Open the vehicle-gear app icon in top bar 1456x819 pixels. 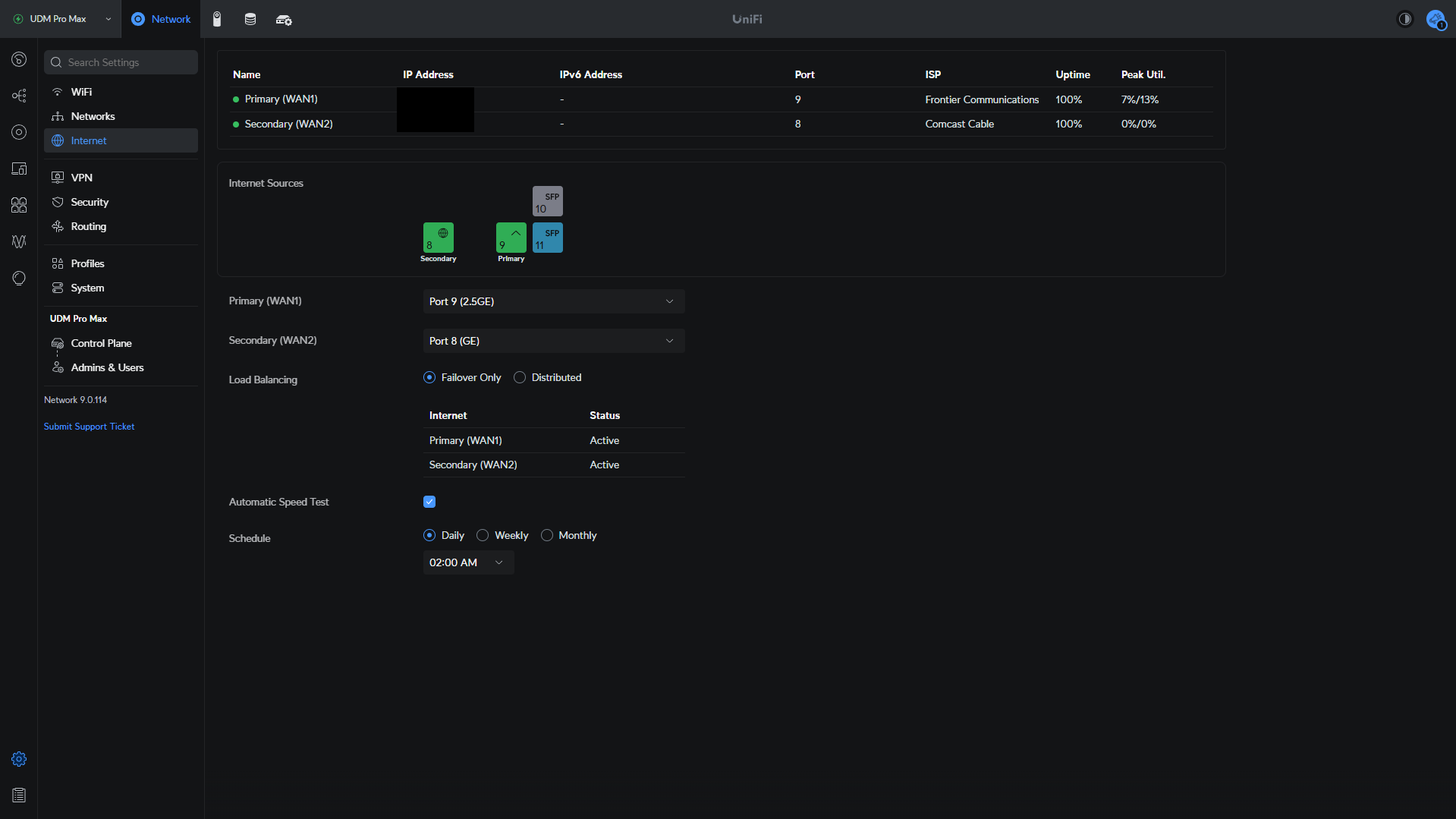[284, 20]
